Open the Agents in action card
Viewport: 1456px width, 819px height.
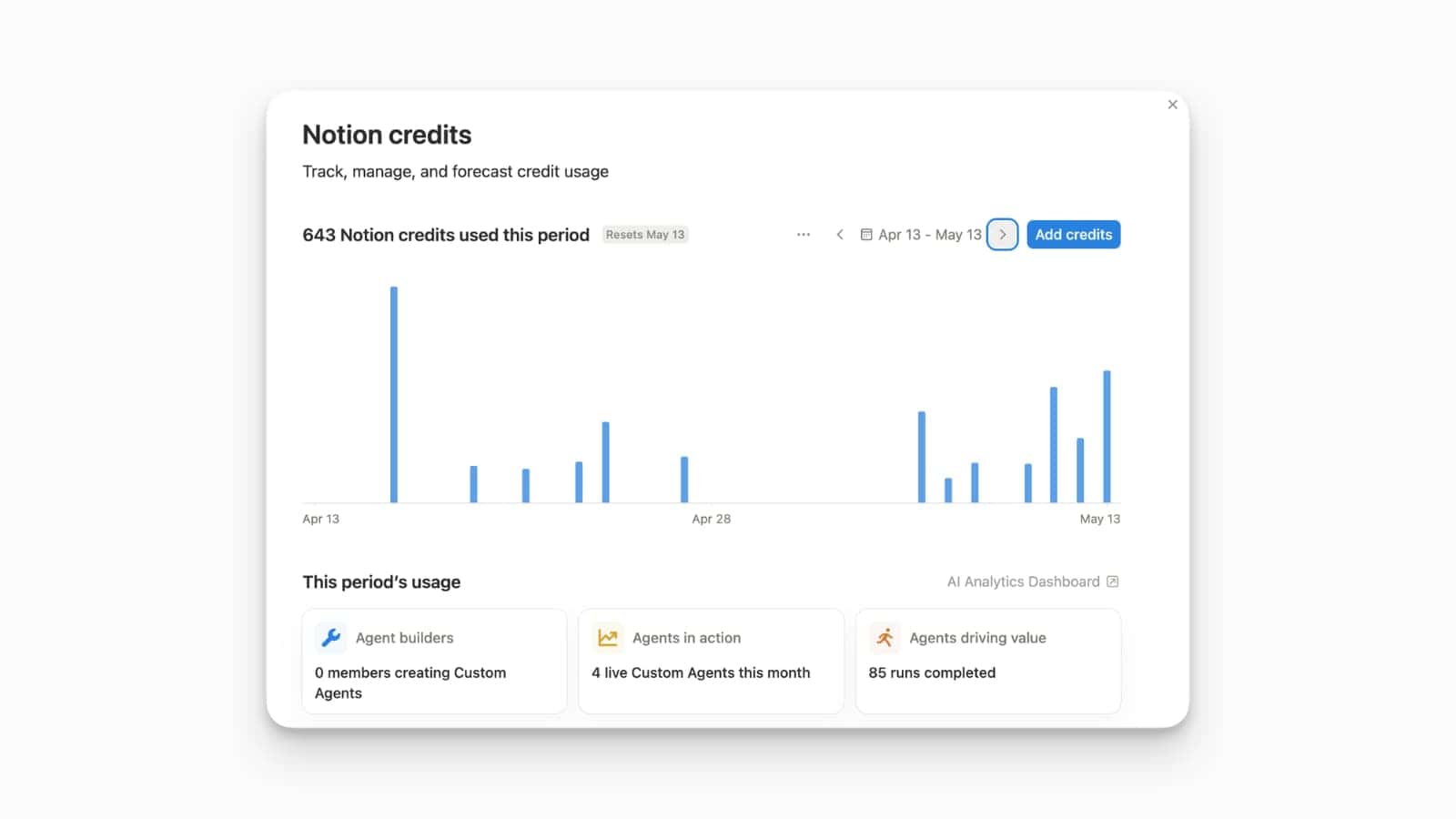coord(711,662)
